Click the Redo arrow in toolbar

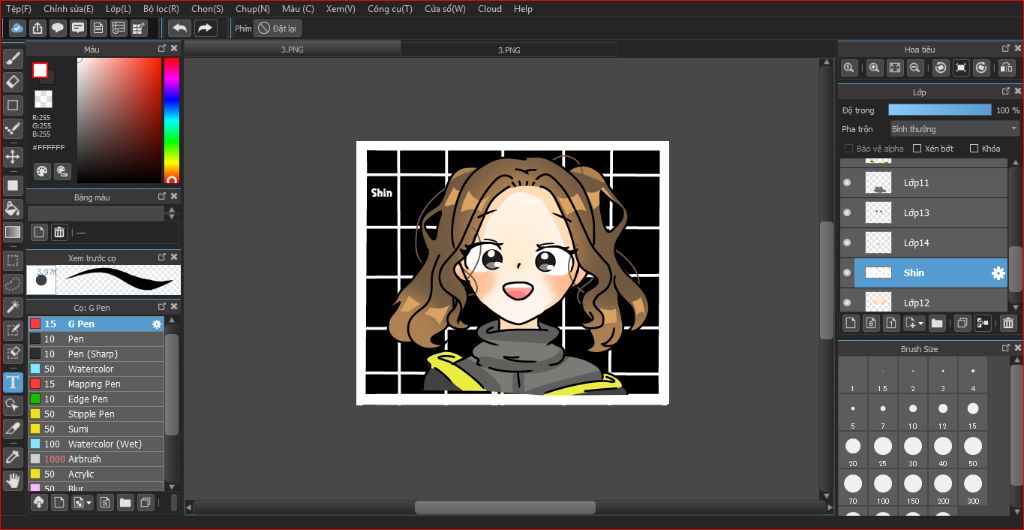(x=206, y=28)
